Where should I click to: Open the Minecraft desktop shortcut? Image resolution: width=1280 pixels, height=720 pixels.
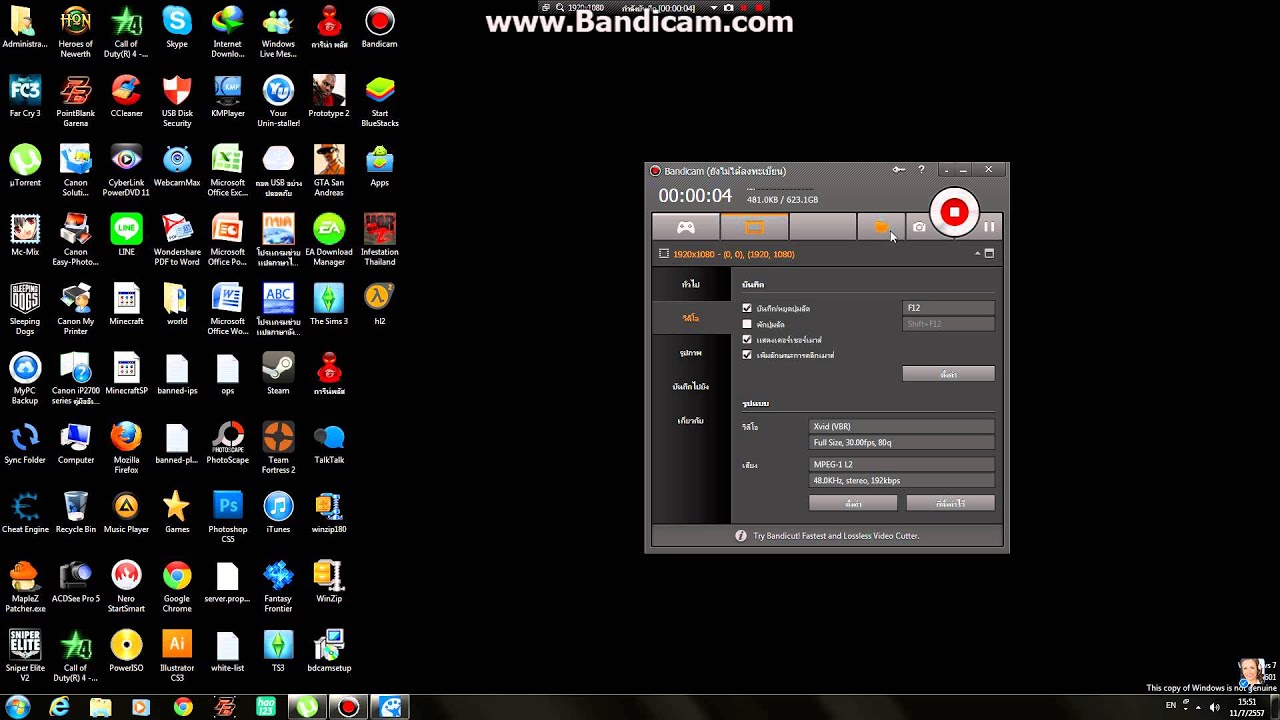(x=126, y=306)
